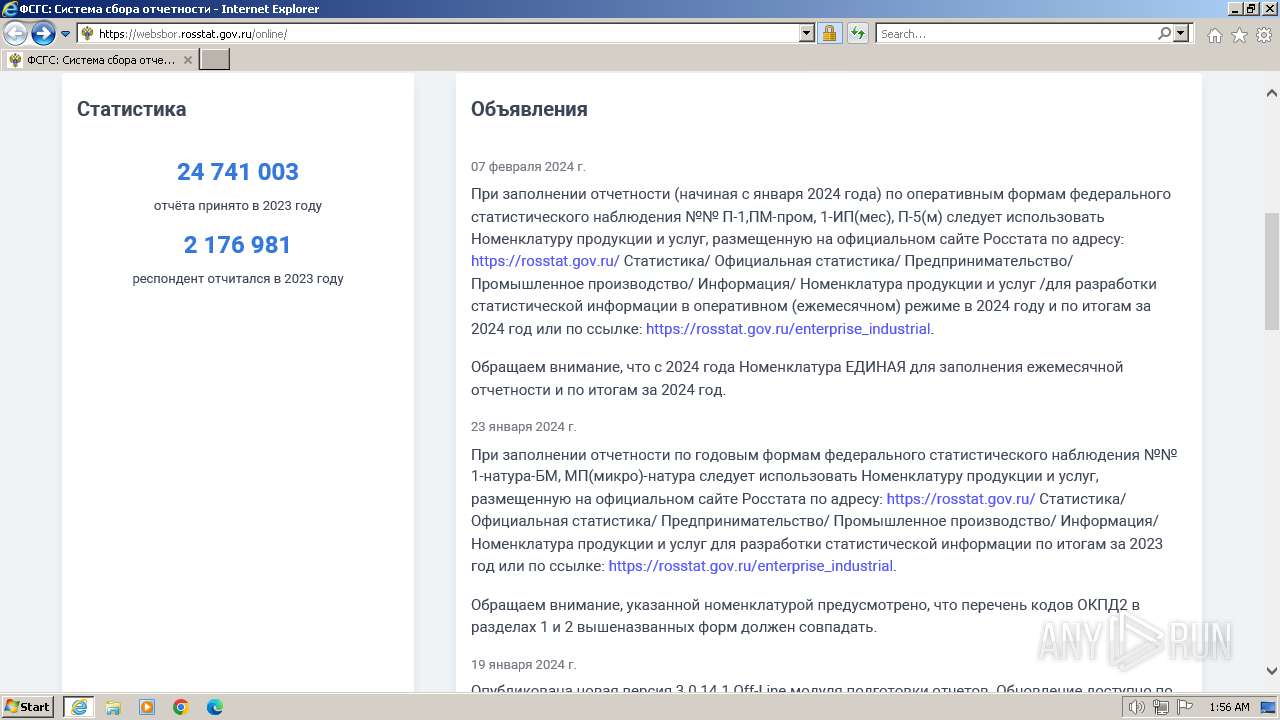Refresh the page with the refresh icon

[857, 34]
